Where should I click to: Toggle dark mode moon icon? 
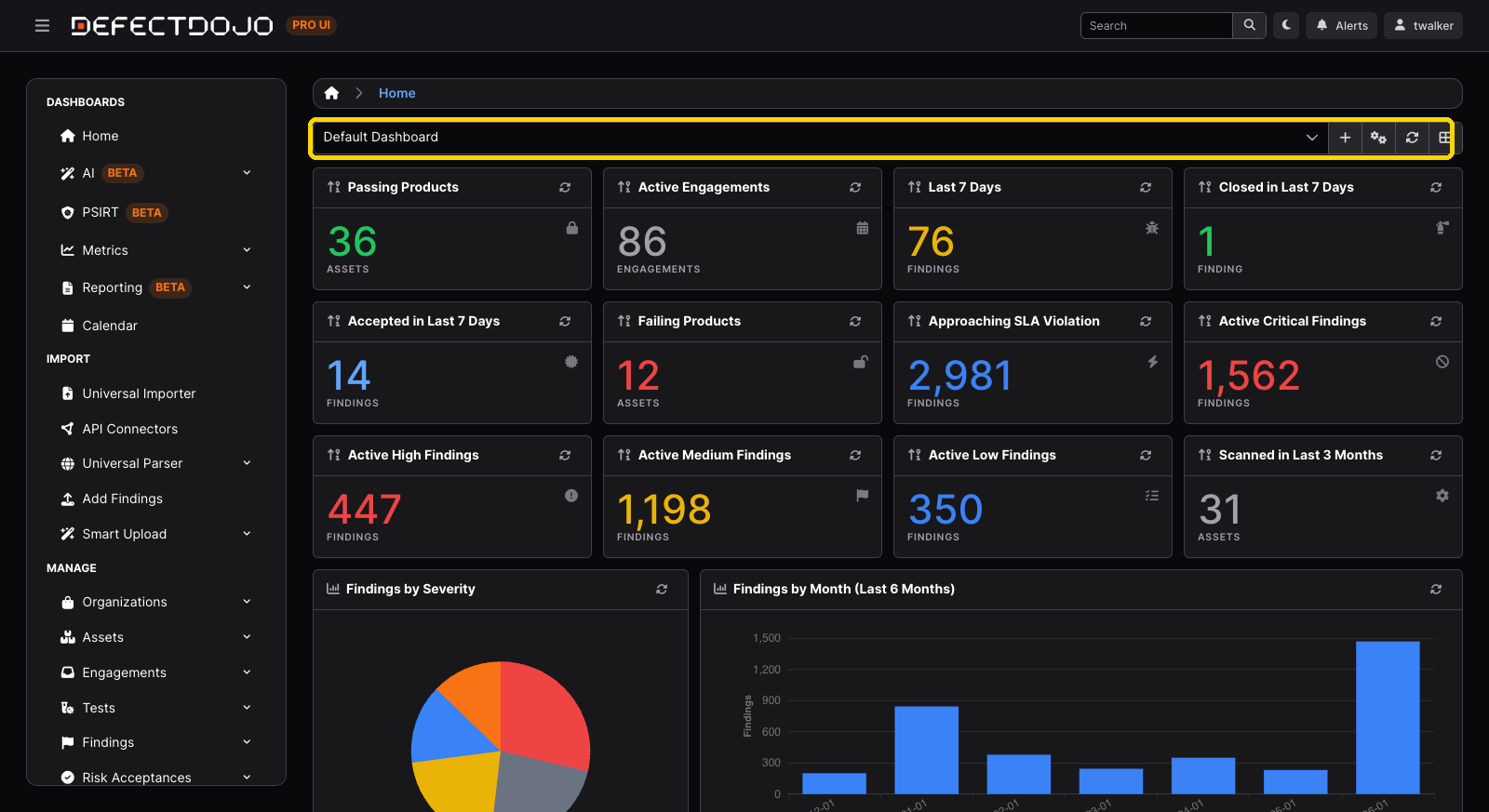(x=1286, y=25)
